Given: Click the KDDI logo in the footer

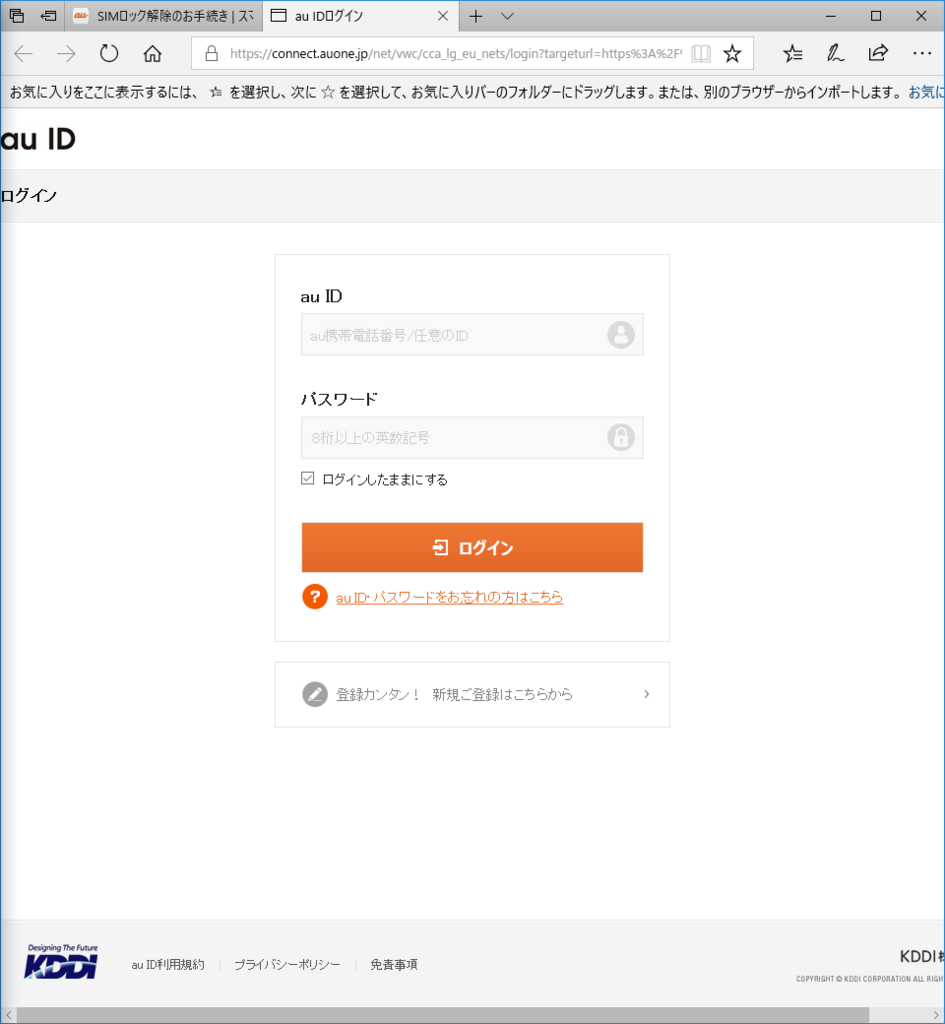Looking at the screenshot, I should [x=61, y=962].
